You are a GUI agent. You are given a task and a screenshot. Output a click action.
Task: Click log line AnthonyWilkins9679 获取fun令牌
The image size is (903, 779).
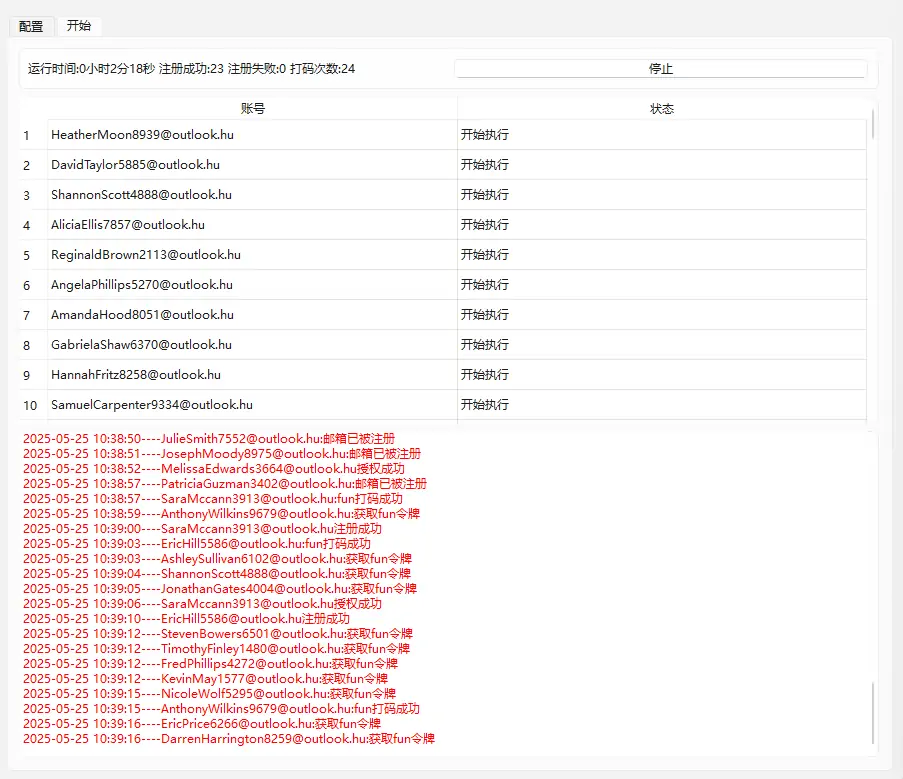222,513
